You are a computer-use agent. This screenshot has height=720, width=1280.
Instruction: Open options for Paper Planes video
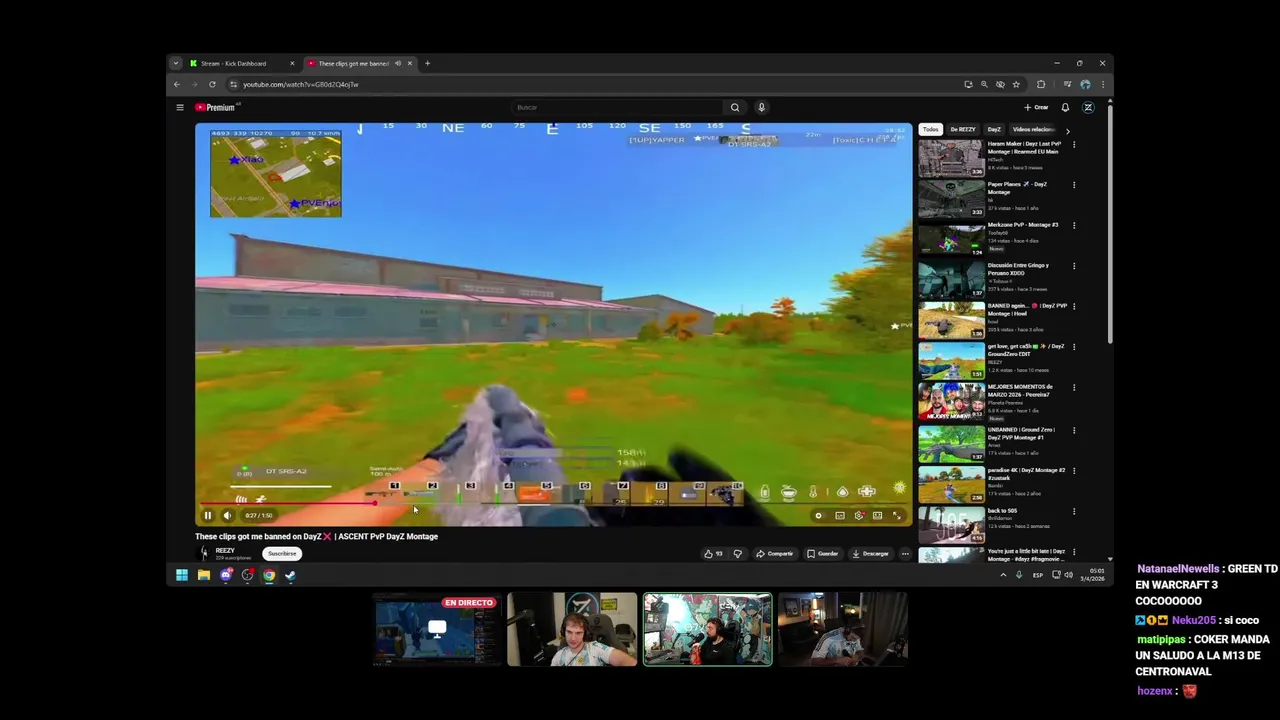click(1074, 185)
